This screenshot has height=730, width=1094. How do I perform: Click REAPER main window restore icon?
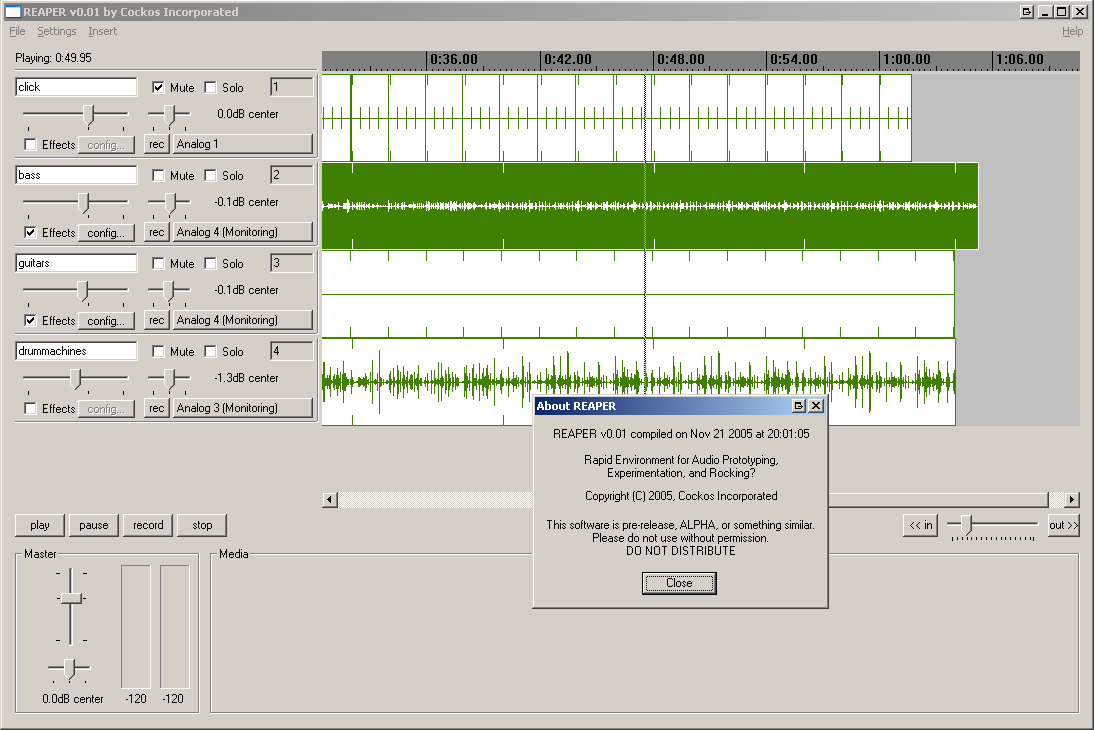[1026, 12]
